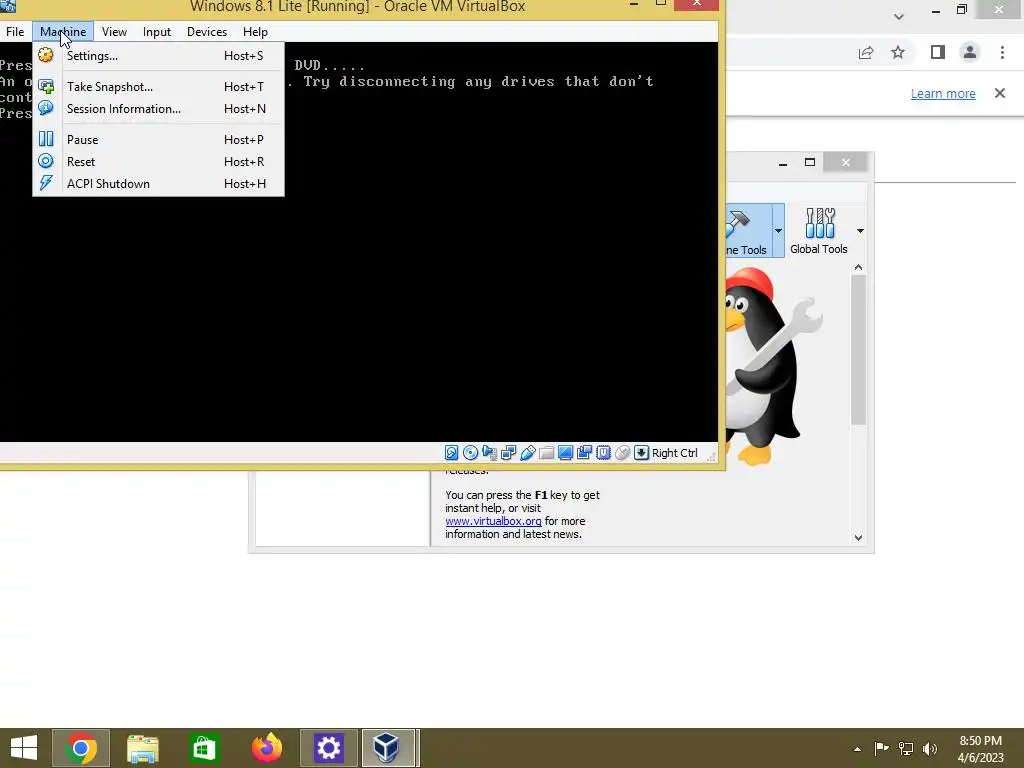This screenshot has height=768, width=1024.
Task: Open the Help menu
Action: (255, 31)
